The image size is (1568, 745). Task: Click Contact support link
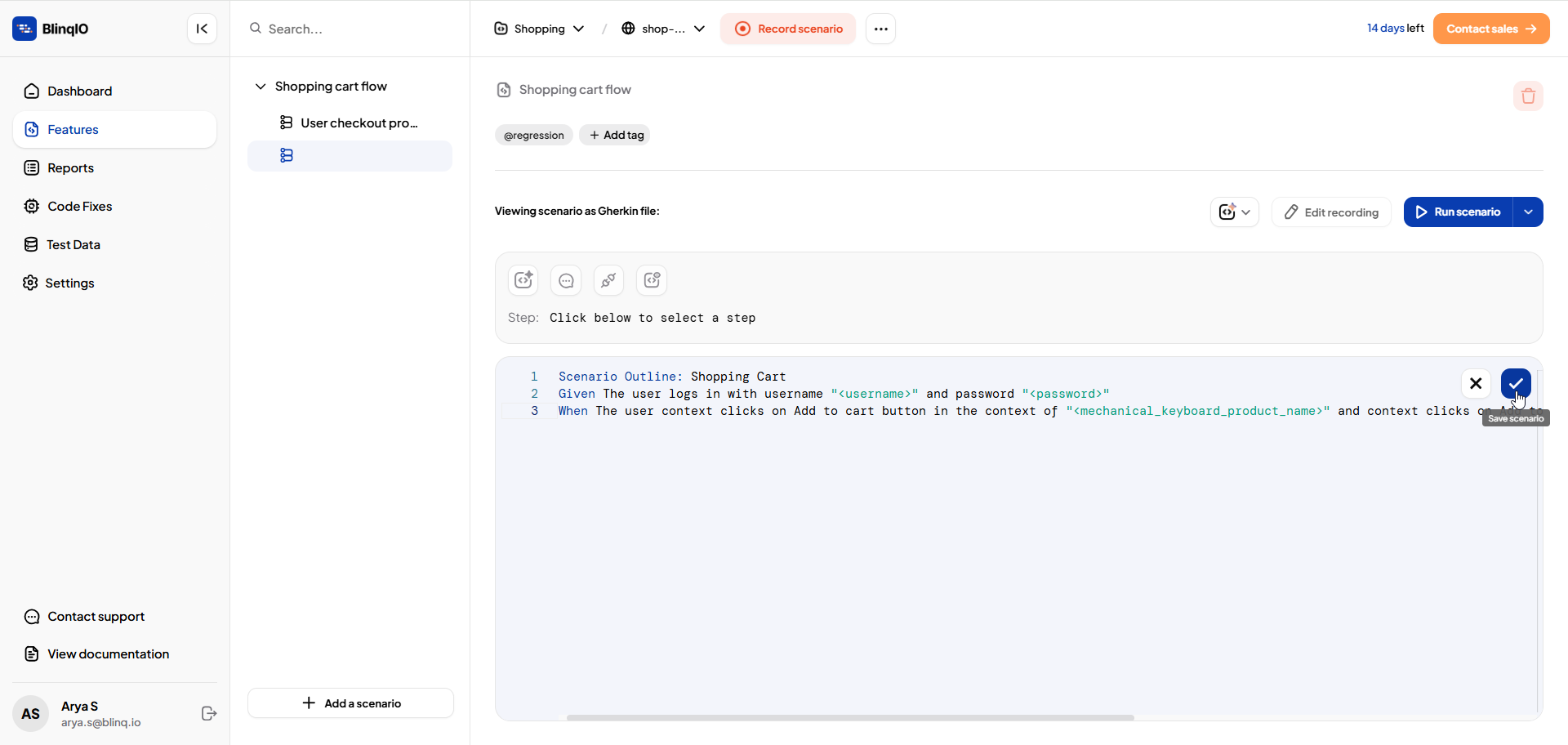click(x=84, y=617)
